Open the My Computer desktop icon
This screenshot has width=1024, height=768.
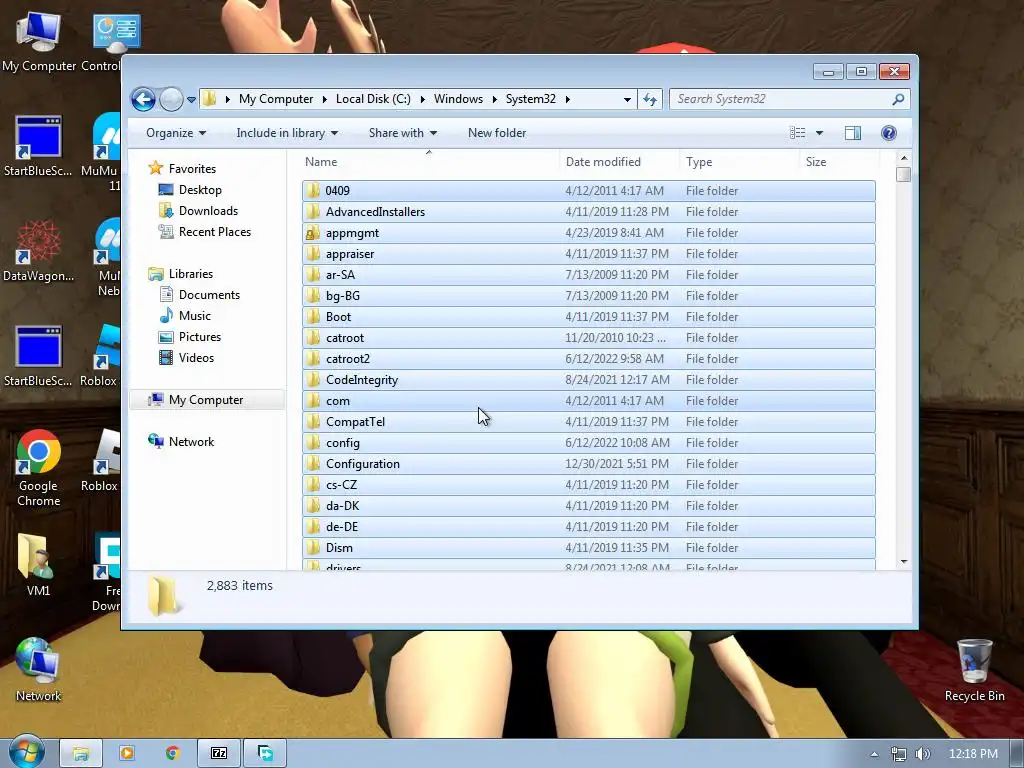tap(39, 42)
